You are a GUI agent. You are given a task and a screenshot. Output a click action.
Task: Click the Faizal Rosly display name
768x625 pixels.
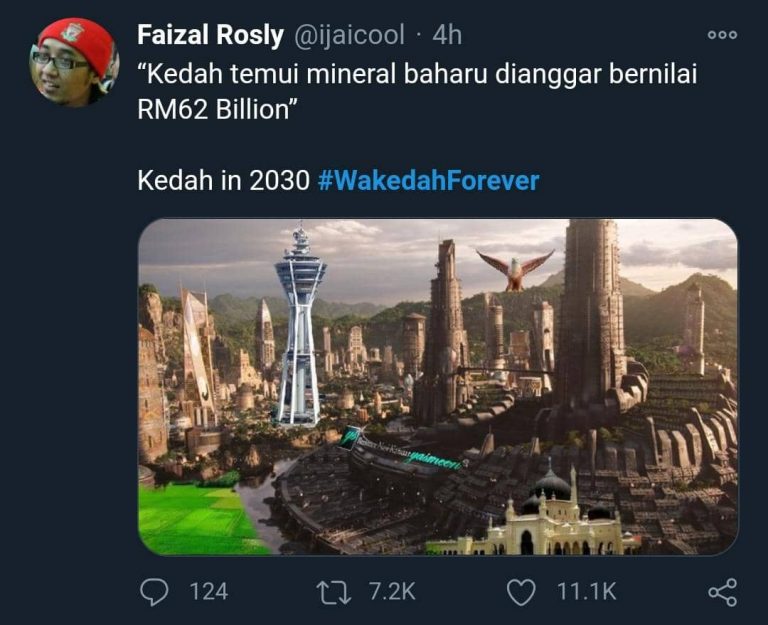point(210,35)
